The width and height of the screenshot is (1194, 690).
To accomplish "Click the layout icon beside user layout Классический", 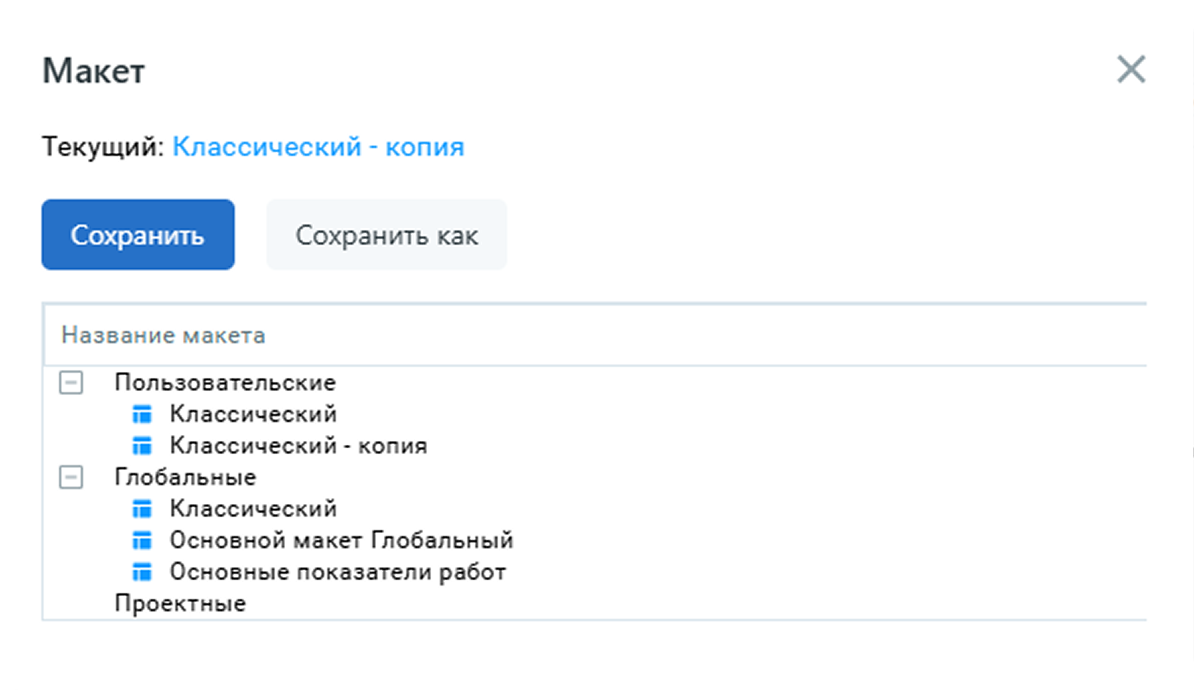I will pyautogui.click(x=143, y=413).
